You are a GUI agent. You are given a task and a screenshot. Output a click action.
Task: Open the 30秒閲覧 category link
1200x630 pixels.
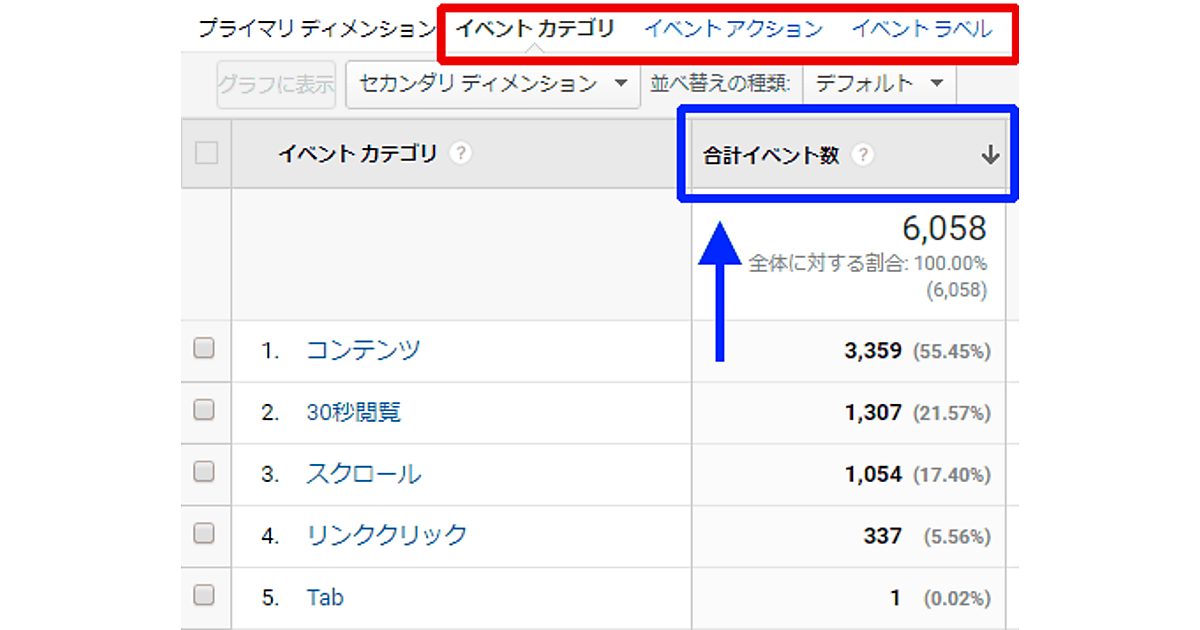tap(354, 412)
